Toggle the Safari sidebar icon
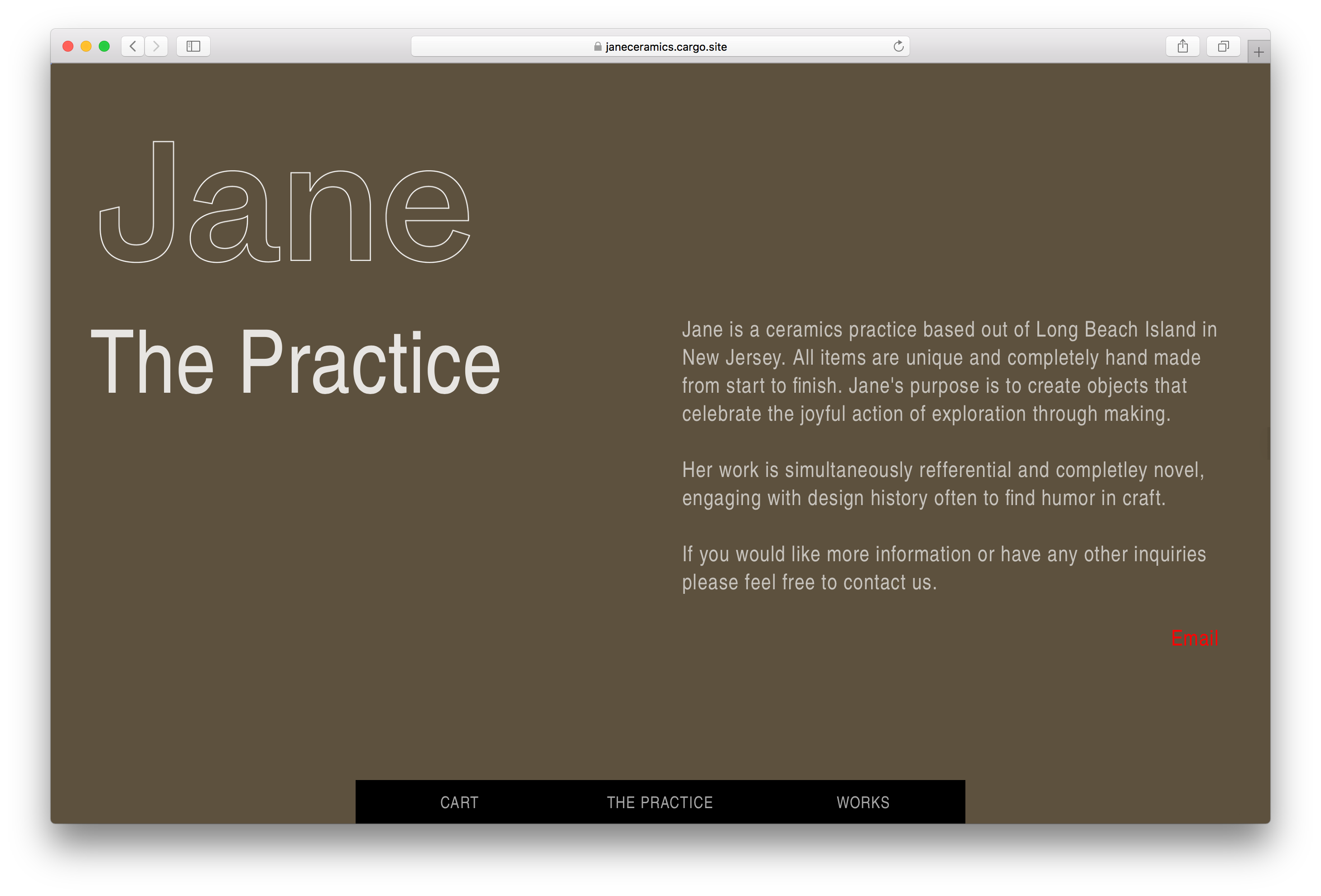Screen dimensions: 1321x896 (193, 46)
